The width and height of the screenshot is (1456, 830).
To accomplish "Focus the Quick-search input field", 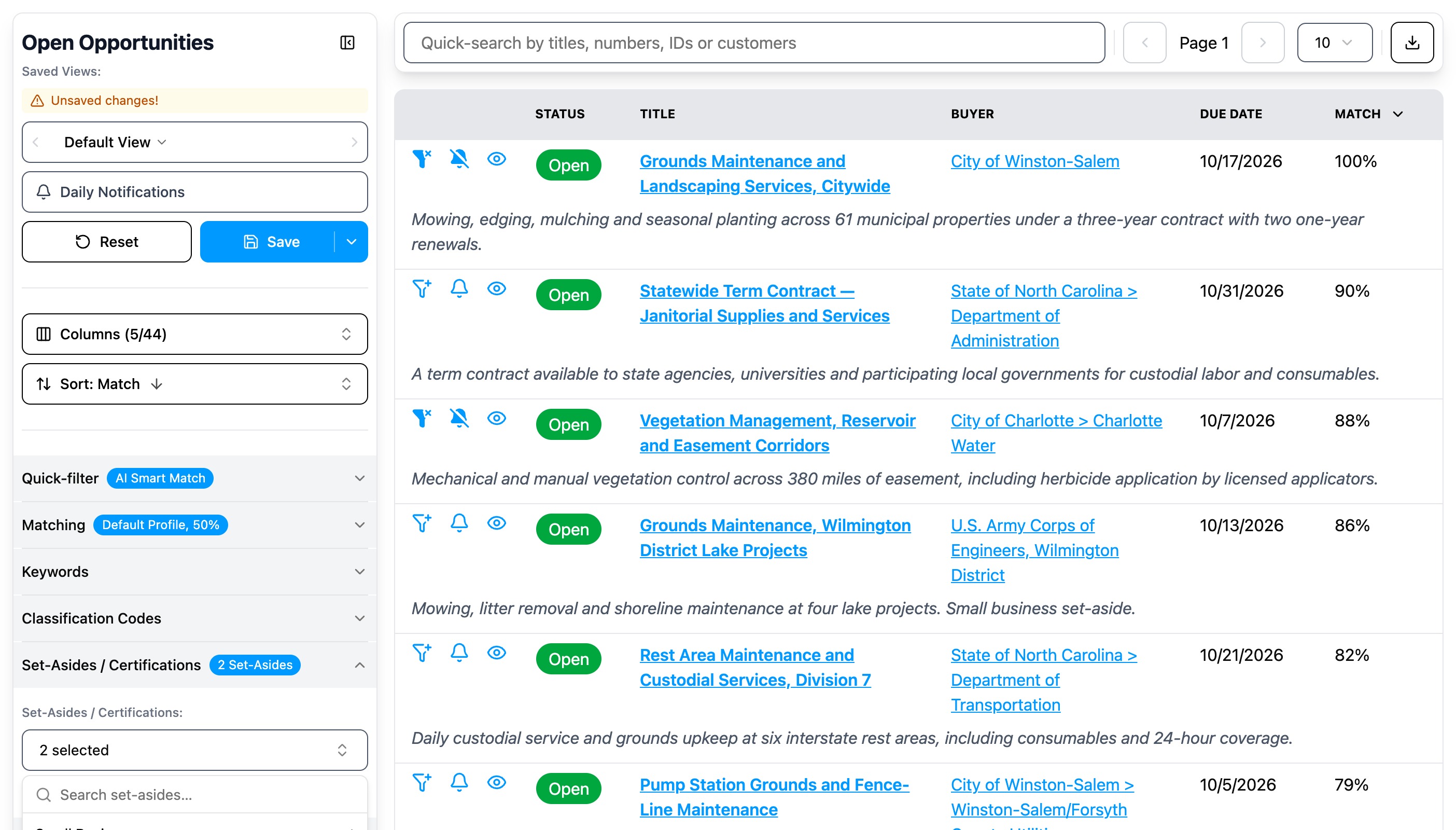I will (754, 43).
